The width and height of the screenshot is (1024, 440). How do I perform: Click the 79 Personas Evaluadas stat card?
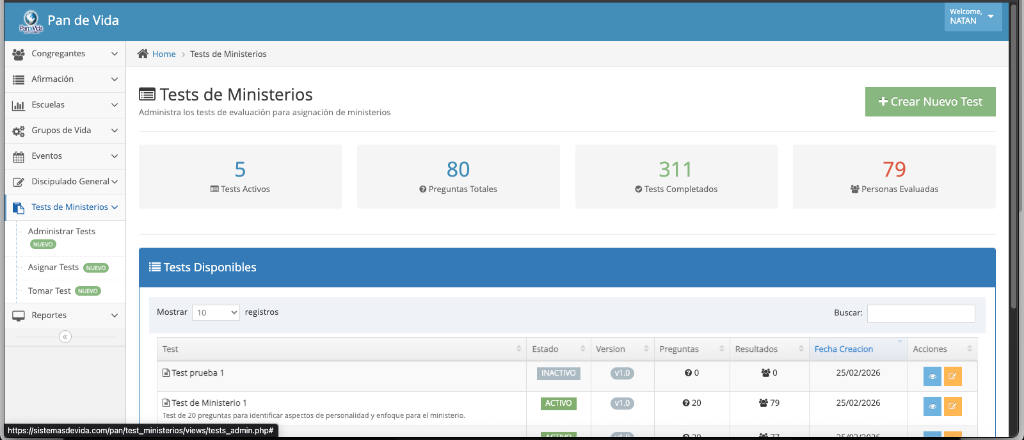[x=894, y=177]
